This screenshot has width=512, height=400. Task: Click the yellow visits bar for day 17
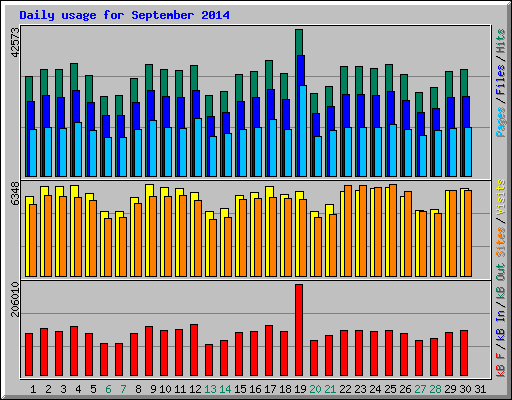(269, 231)
